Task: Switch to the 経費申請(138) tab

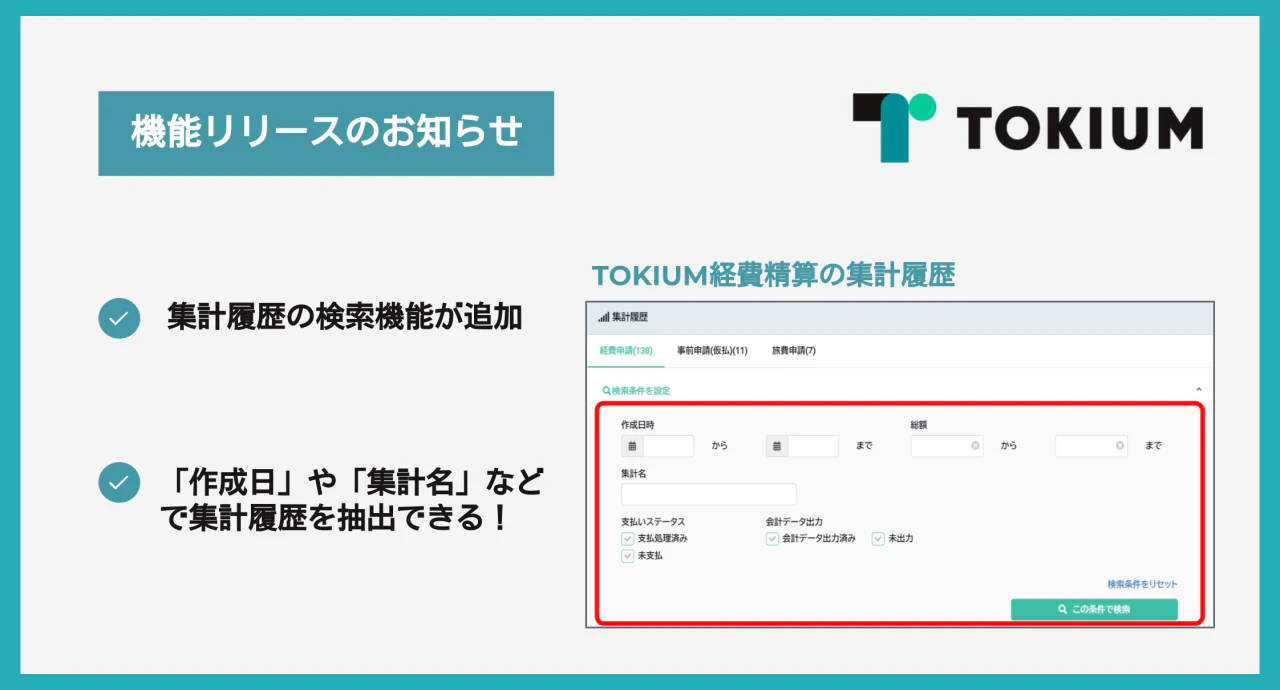Action: [625, 351]
